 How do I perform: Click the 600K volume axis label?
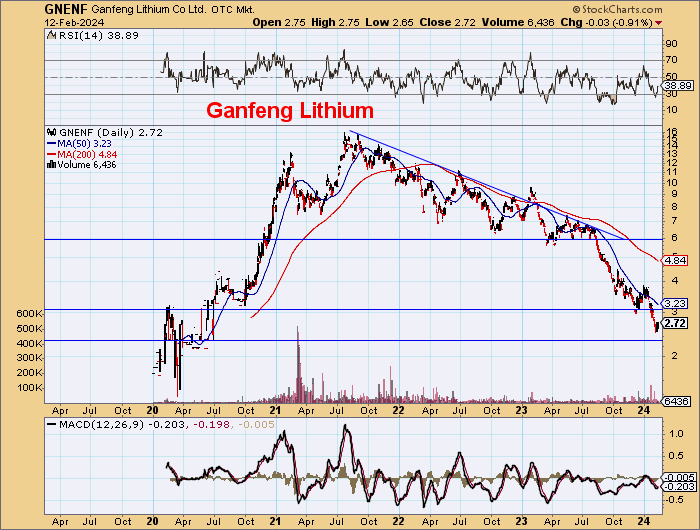pos(29,313)
